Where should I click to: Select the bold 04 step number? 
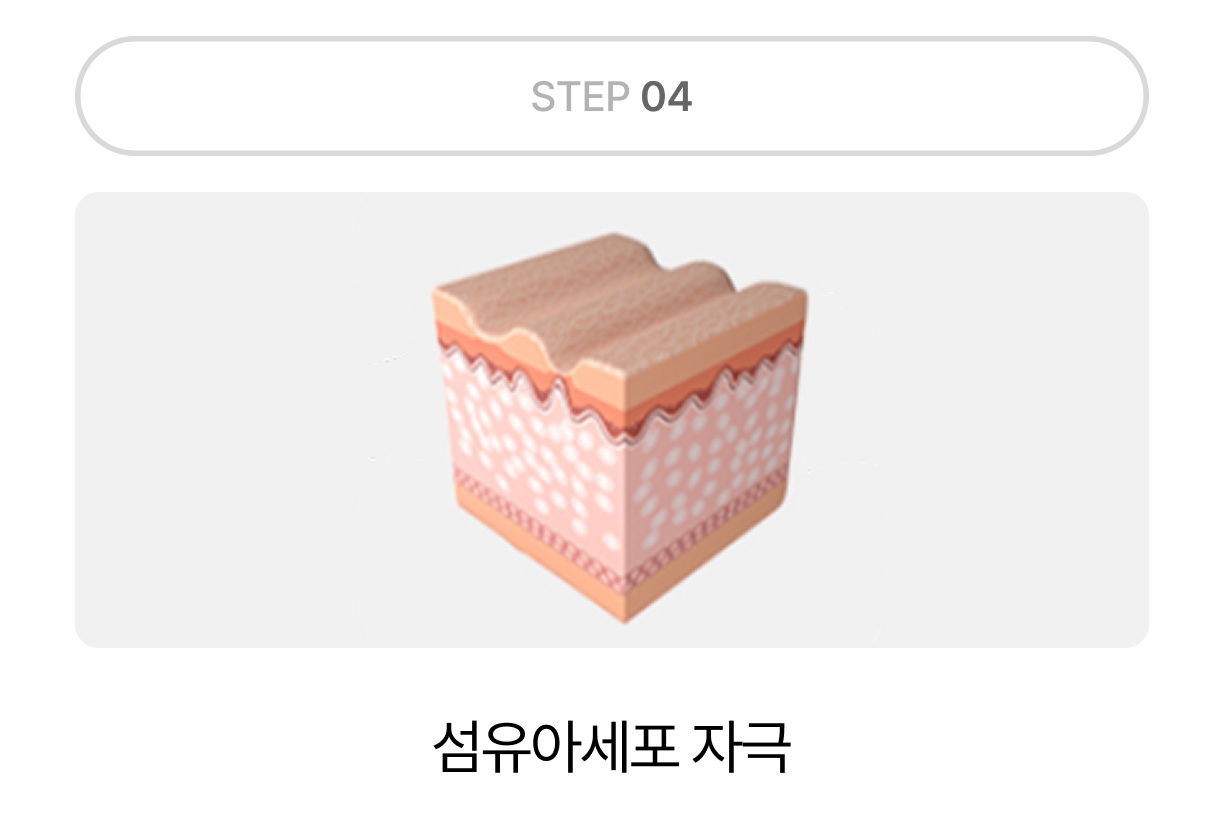pos(666,98)
